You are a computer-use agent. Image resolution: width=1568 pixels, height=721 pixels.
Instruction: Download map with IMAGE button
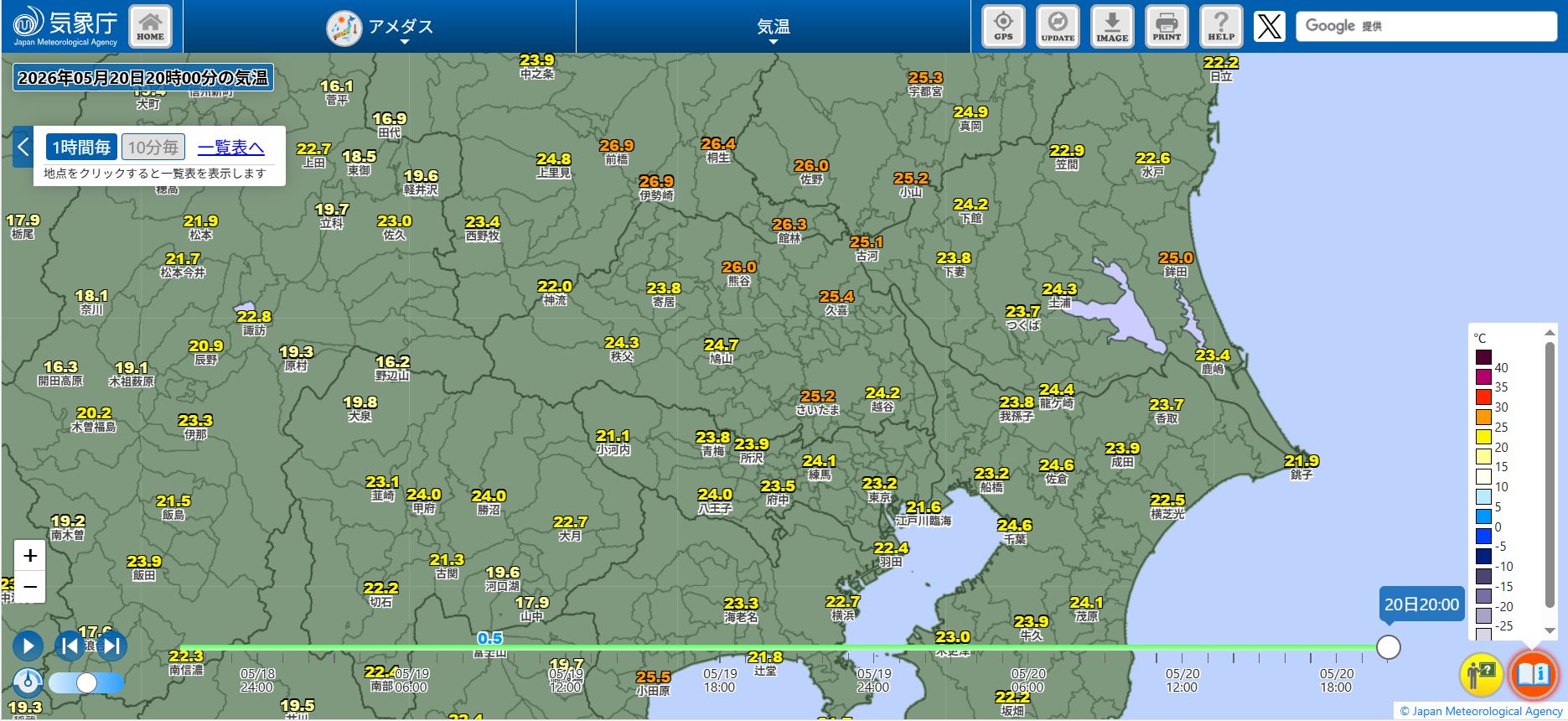click(x=1112, y=26)
